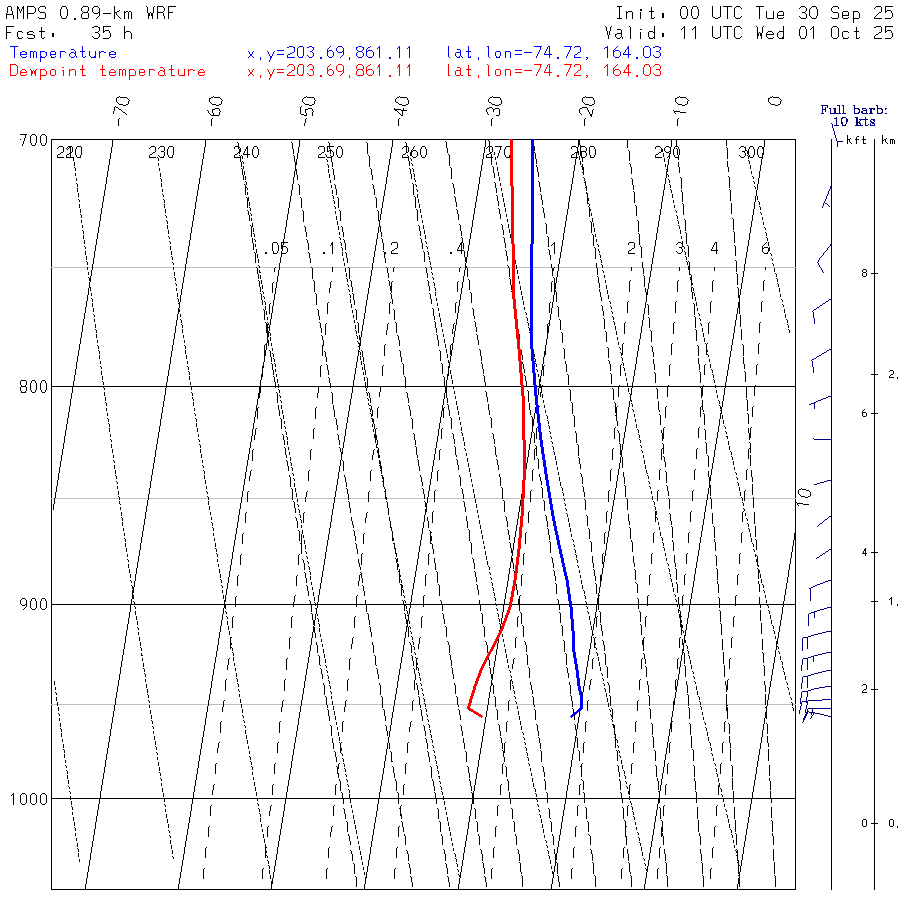Image resolution: width=900 pixels, height=900 pixels.
Task: Click the -50 temperature axis label
Action: (308, 111)
